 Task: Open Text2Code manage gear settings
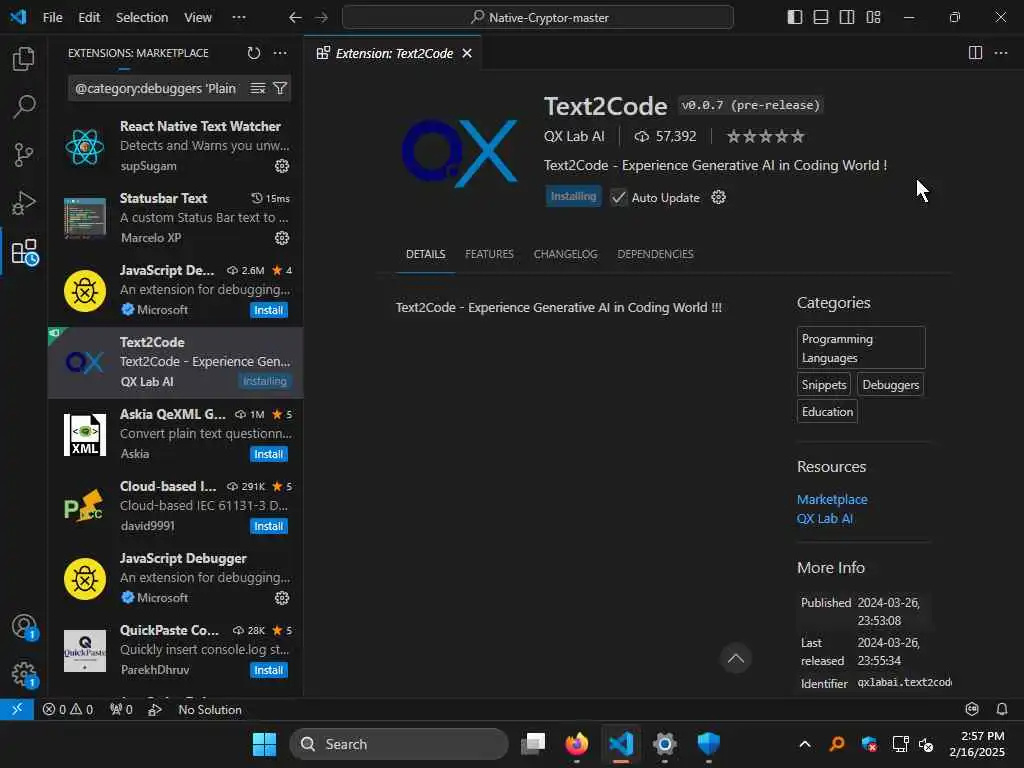pyautogui.click(x=718, y=197)
